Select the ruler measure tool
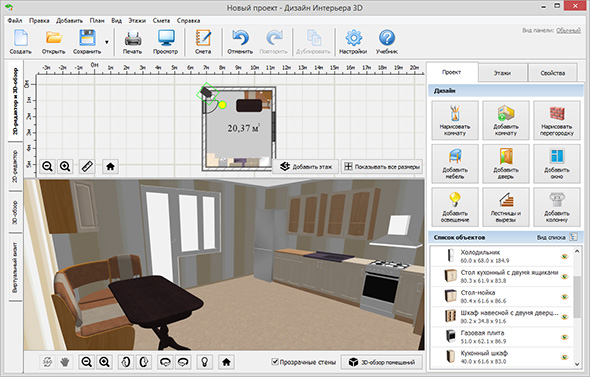590x377 pixels. 87,166
